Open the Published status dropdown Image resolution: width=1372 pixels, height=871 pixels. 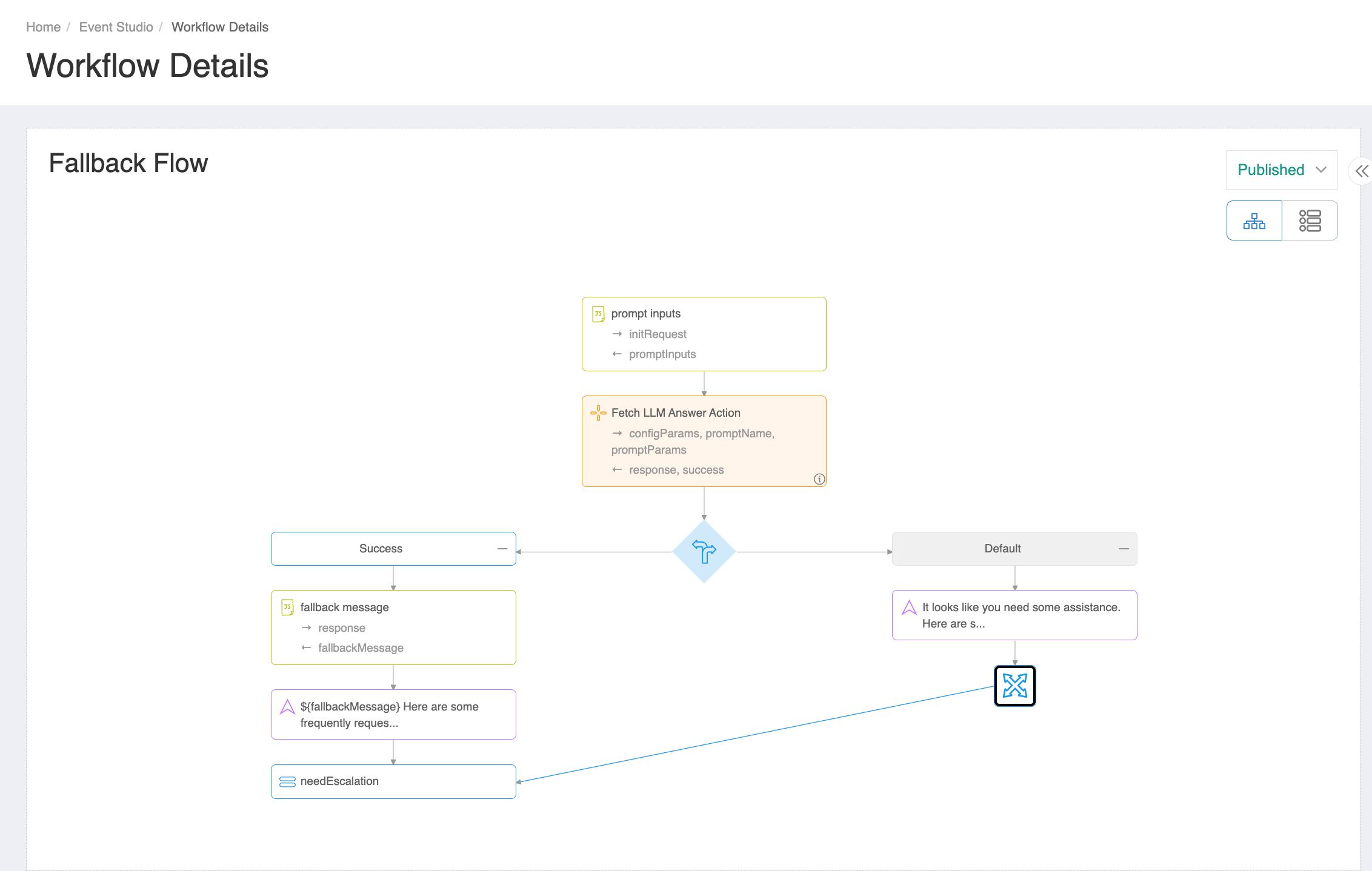click(1281, 170)
